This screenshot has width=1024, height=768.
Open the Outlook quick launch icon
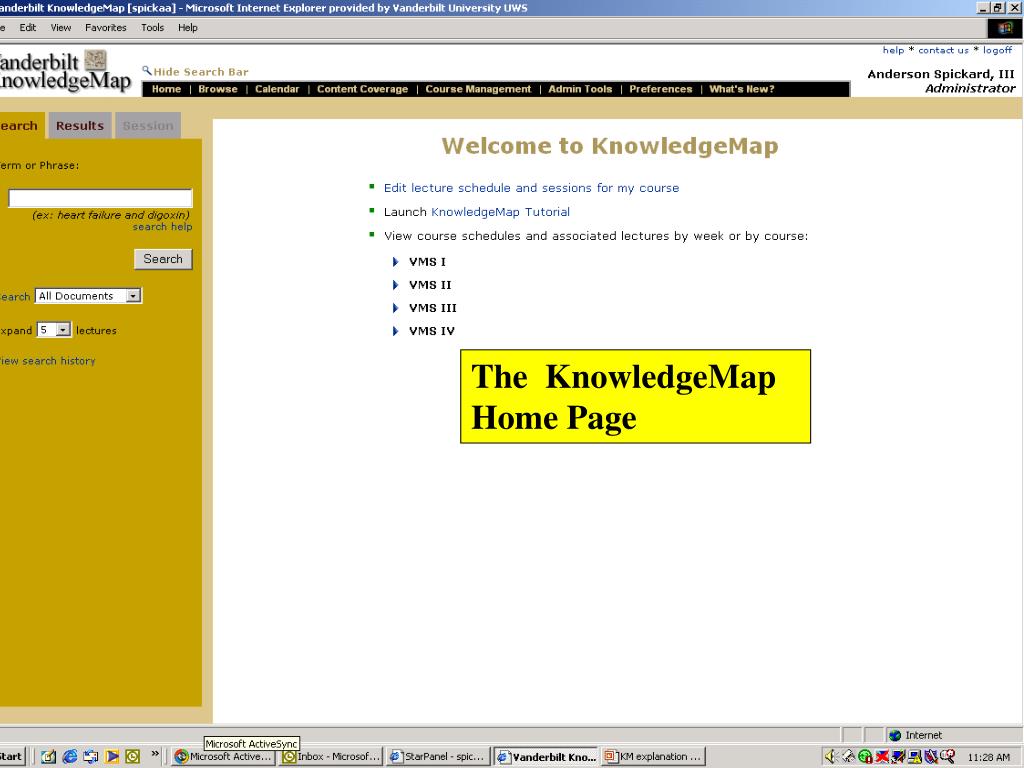pos(133,756)
